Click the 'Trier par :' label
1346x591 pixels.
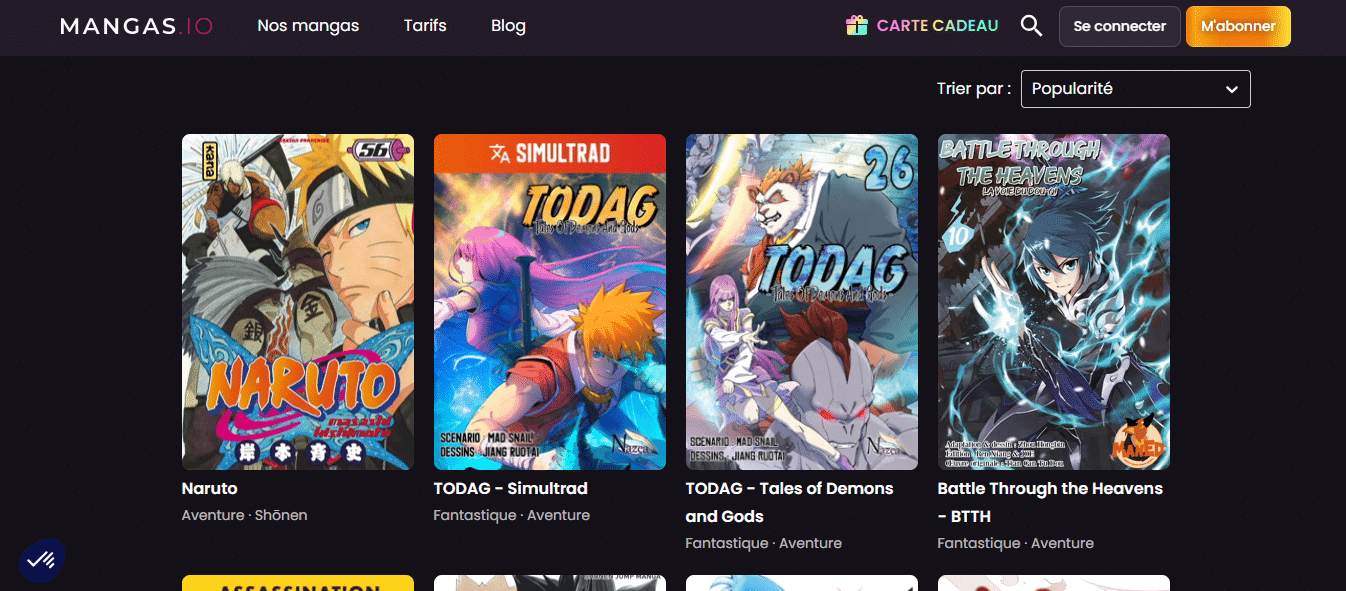tap(974, 89)
